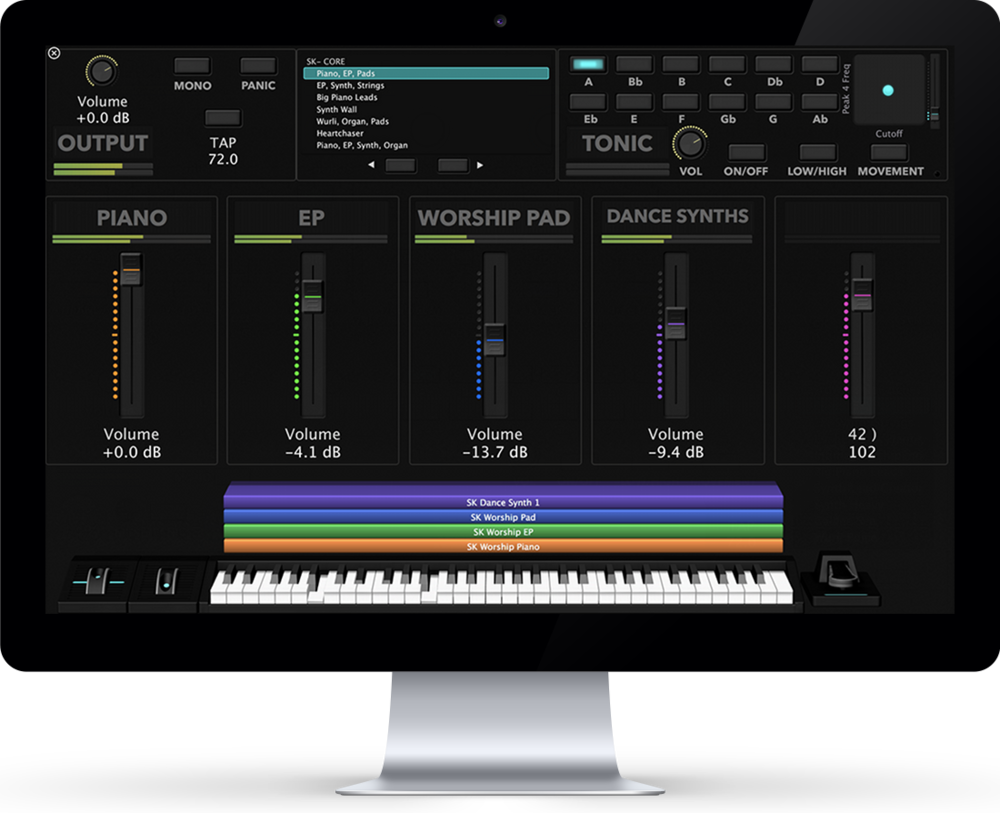
Task: Switch the Tonic LOW/HIGH toggle
Action: coord(817,153)
